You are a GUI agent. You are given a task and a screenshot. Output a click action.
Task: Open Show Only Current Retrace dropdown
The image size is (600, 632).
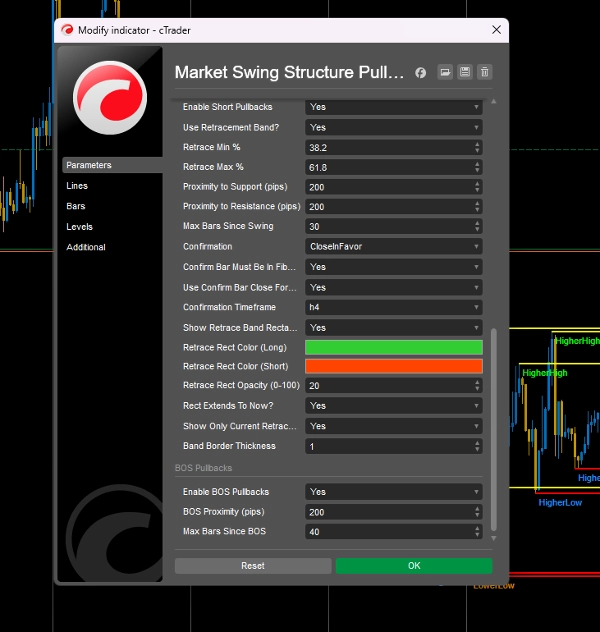pyautogui.click(x=394, y=426)
